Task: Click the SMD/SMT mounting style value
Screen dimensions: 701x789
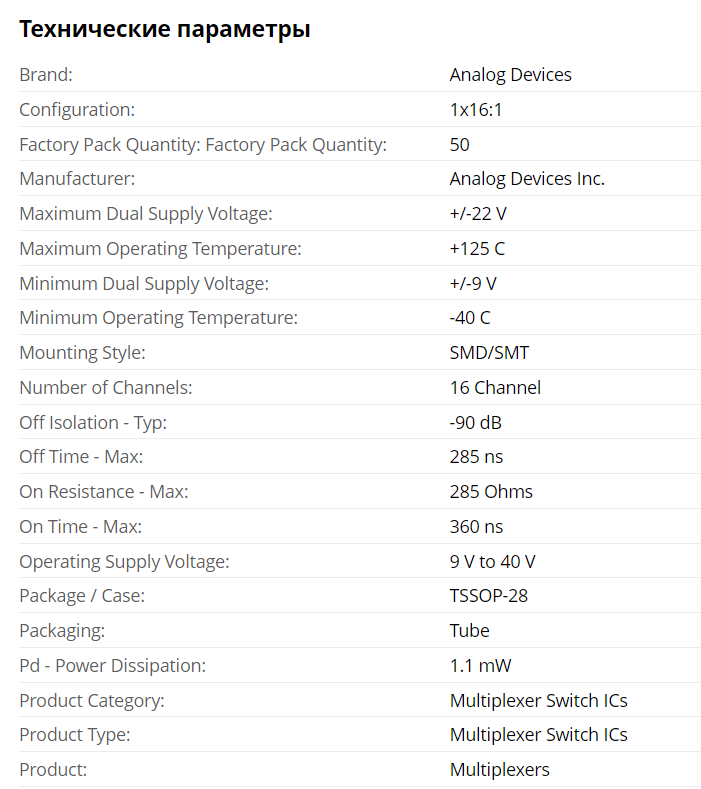Action: point(489,353)
